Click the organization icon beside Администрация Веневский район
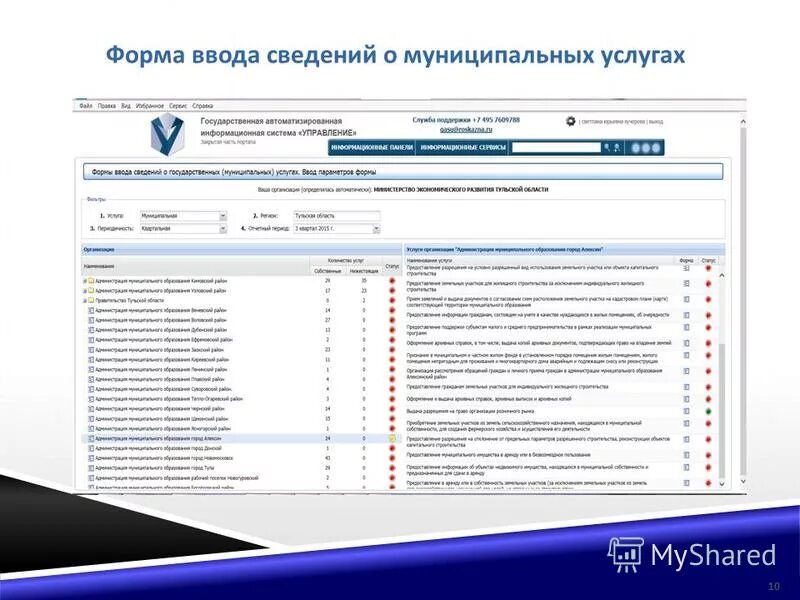 [x=92, y=310]
